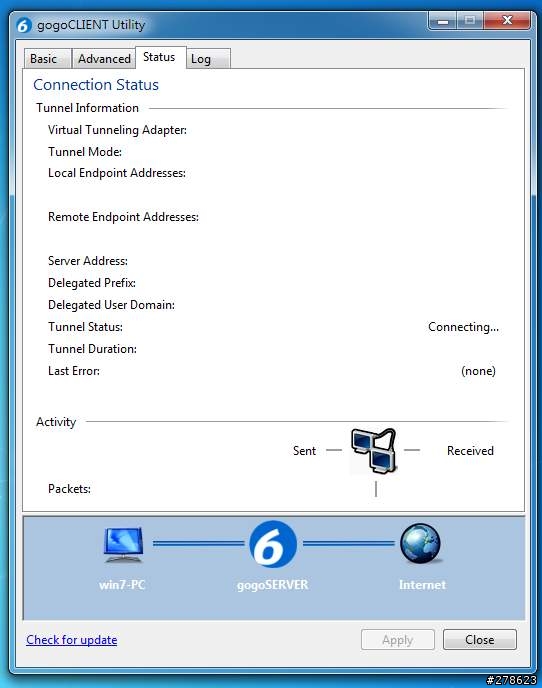Click the 'Tunnel Status:' label

pos(86,327)
